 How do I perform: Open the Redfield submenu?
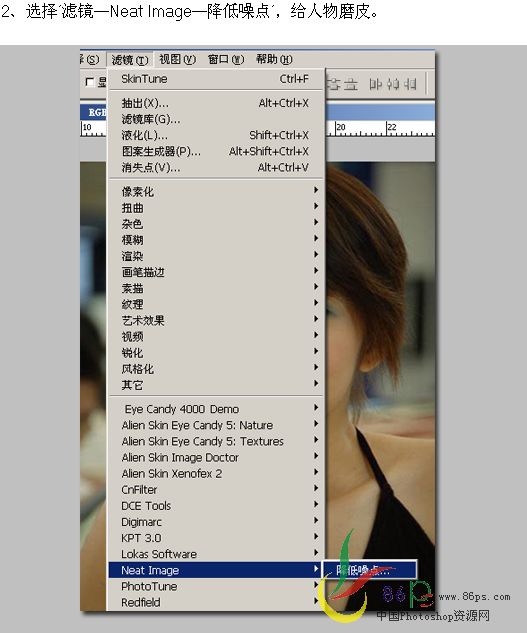pyautogui.click(x=215, y=602)
